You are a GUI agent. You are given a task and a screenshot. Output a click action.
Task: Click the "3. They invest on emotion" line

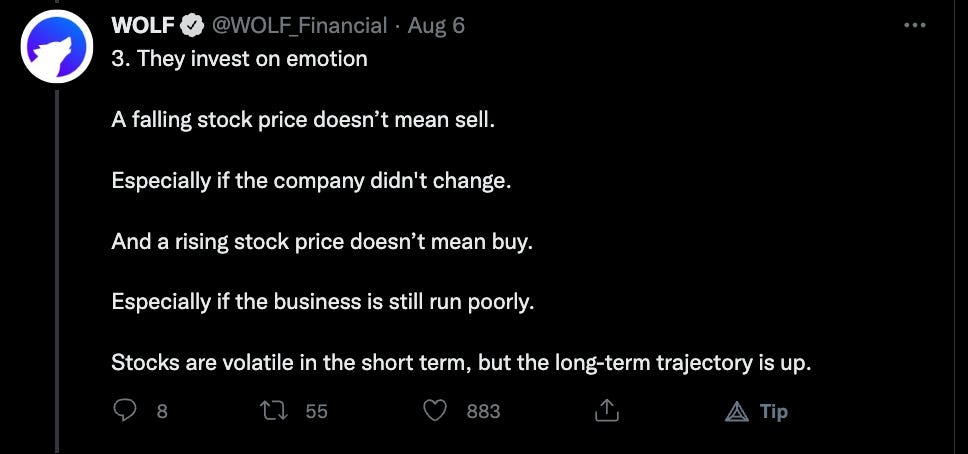[239, 58]
